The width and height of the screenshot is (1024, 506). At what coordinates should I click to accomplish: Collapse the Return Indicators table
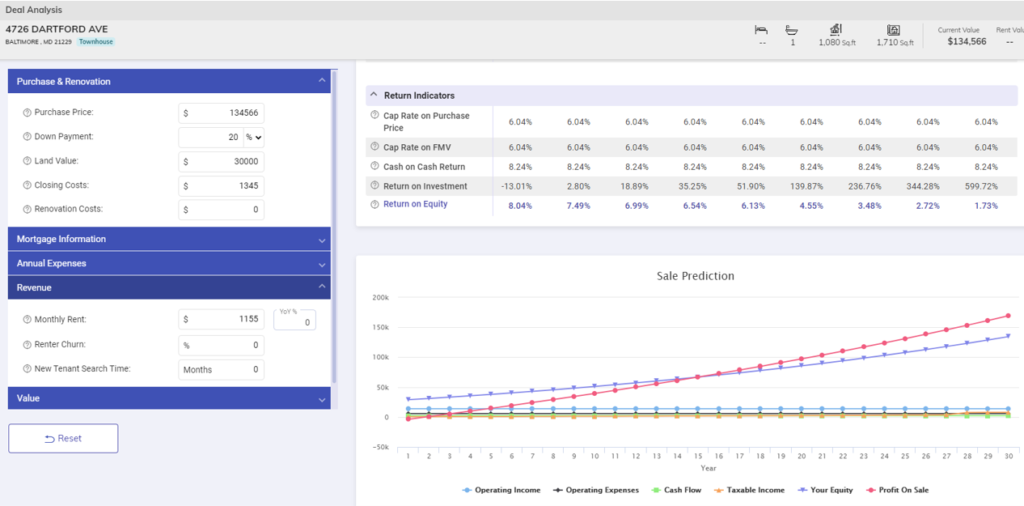tap(374, 95)
